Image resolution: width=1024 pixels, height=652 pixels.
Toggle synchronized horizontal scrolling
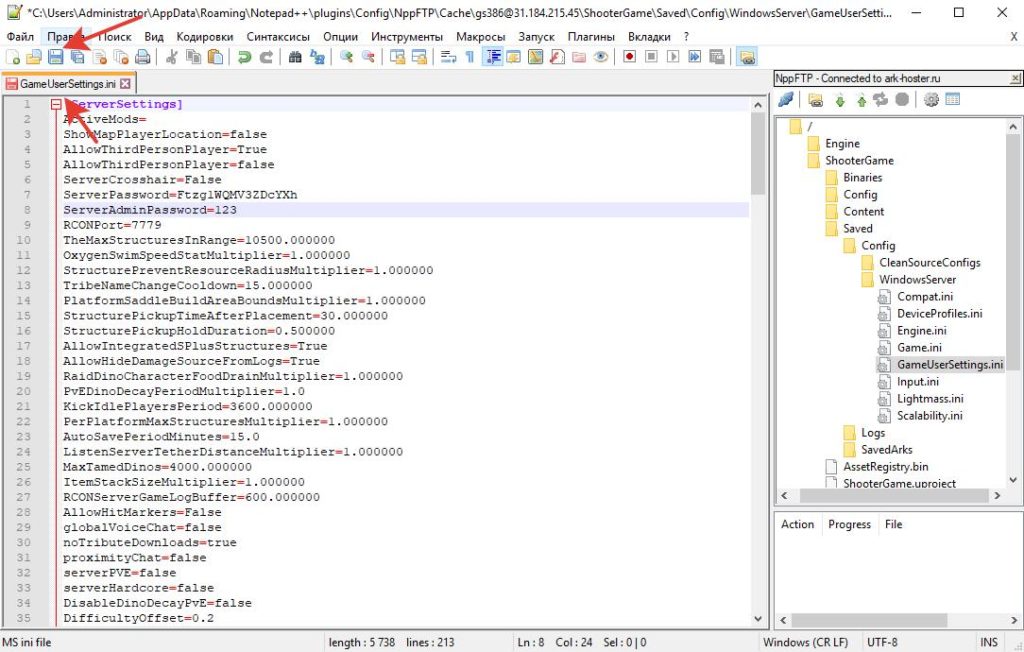coord(419,57)
